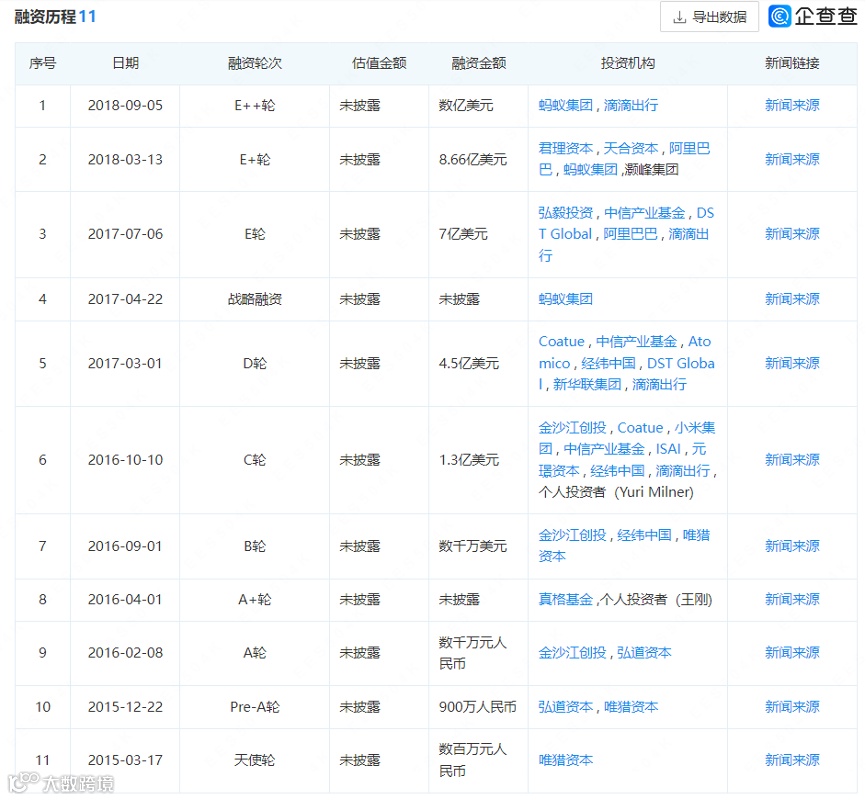Click 中信产业基金 in the E轮 row
866x800 pixels.
645,213
